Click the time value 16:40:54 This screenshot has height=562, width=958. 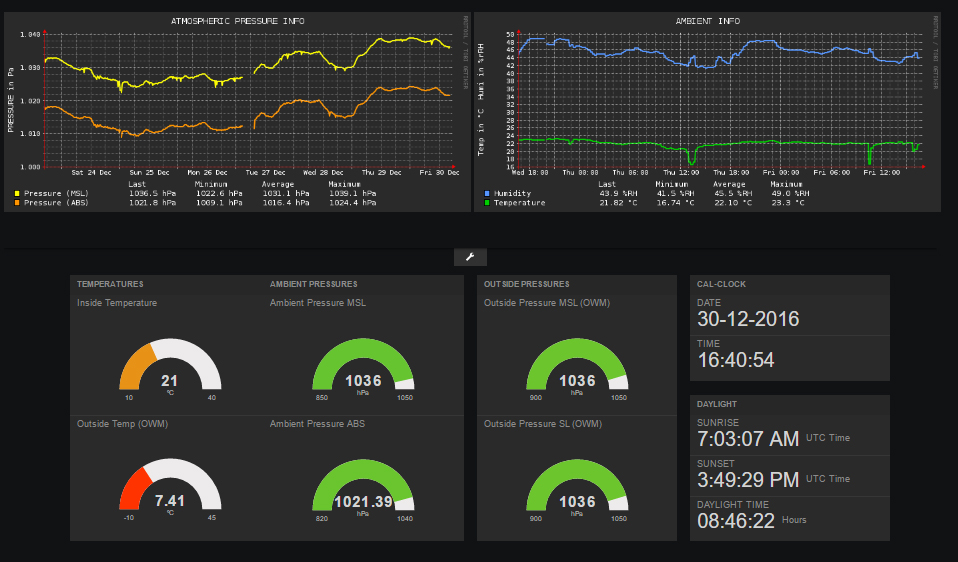tap(736, 360)
